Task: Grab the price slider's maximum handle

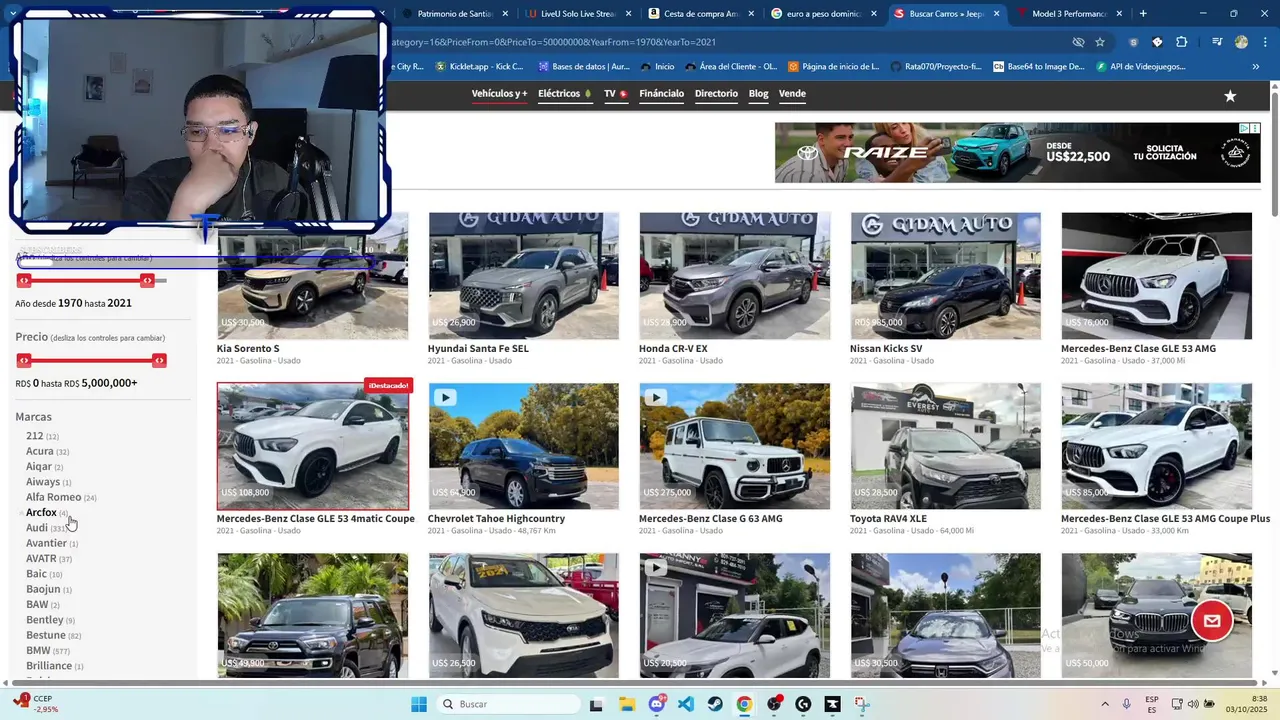Action: [159, 360]
